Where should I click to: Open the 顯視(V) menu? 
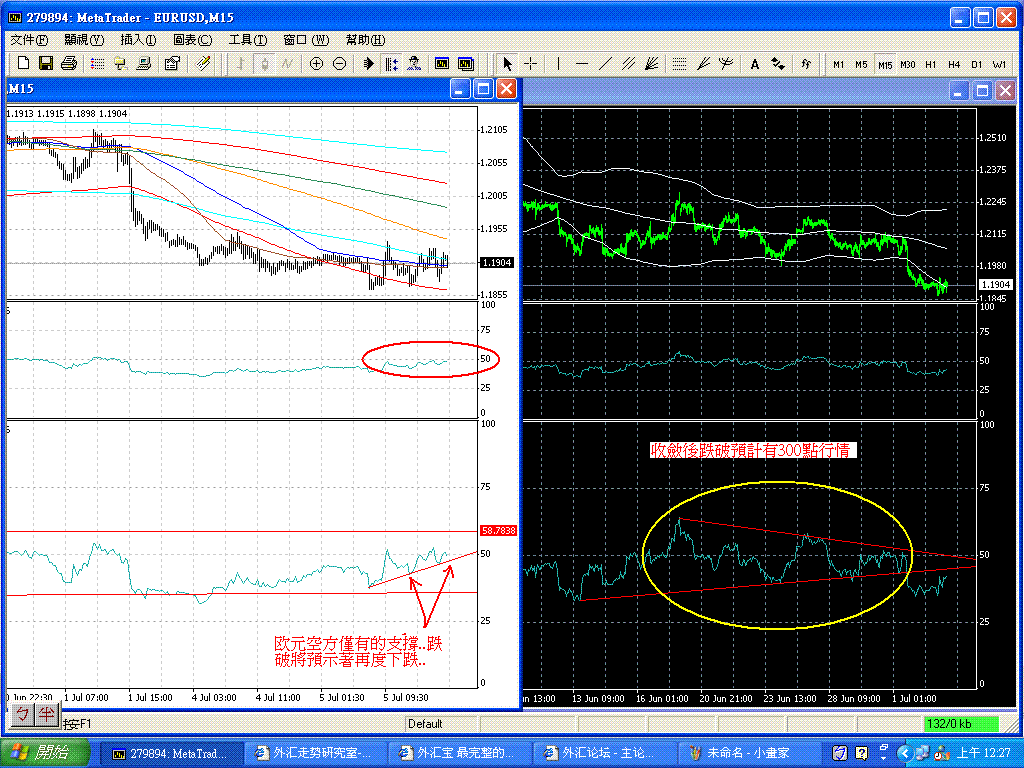(x=84, y=40)
